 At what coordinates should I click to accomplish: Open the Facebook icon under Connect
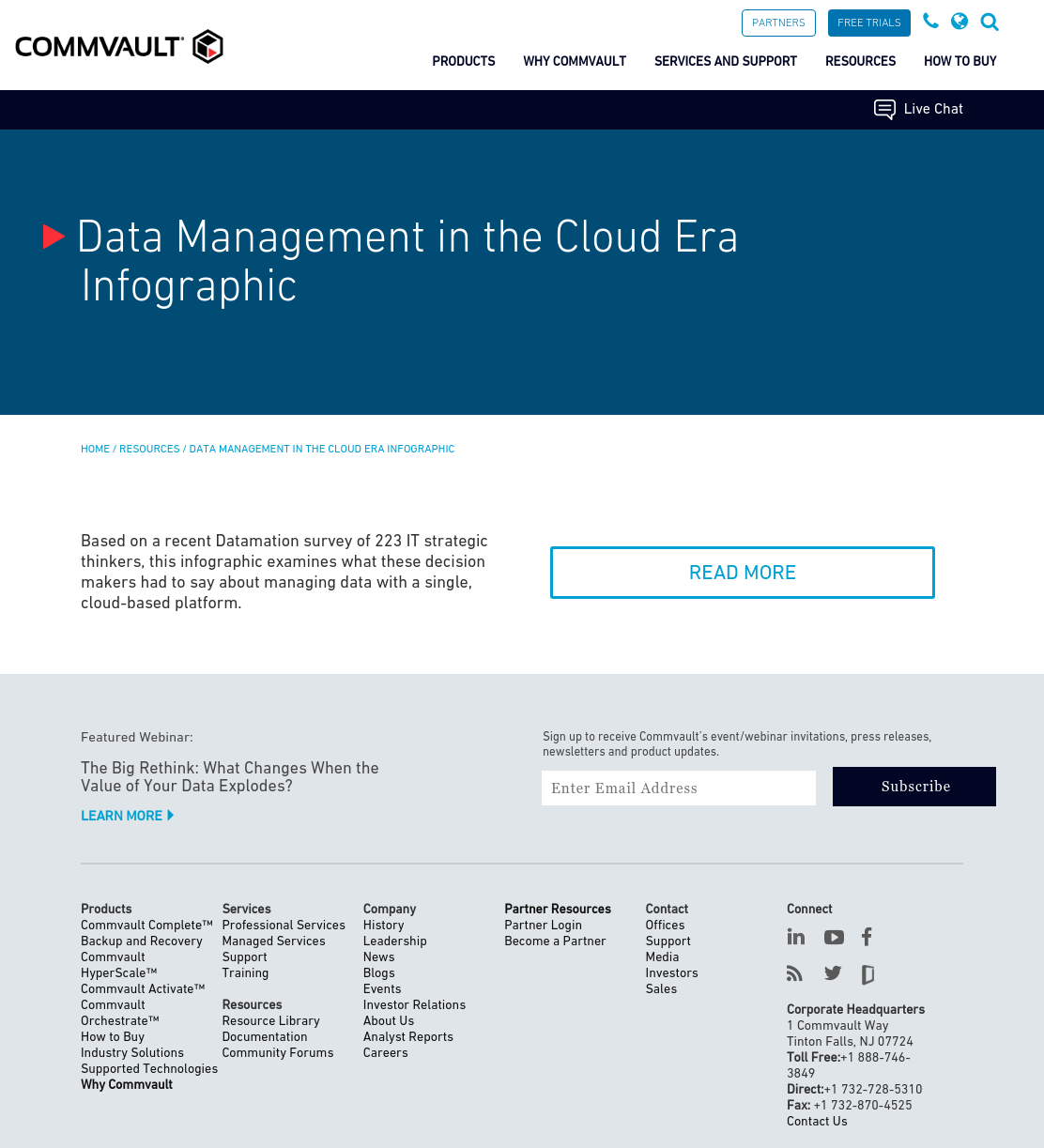coord(867,937)
